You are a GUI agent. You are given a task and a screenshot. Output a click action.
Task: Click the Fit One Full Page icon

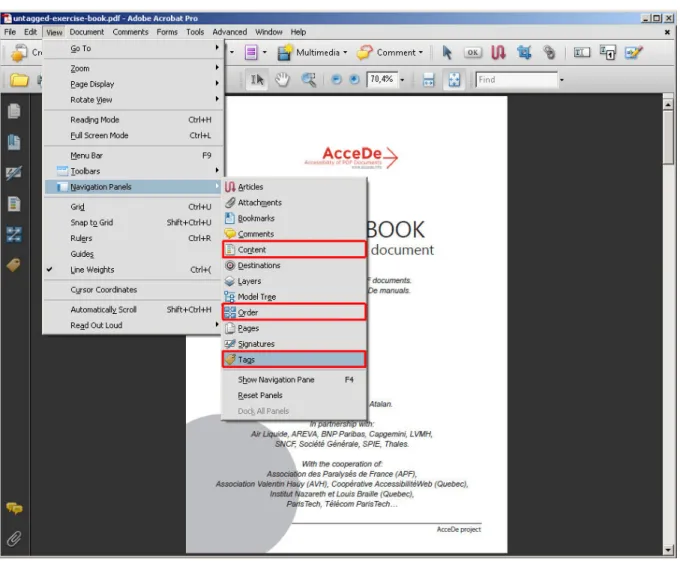[454, 80]
